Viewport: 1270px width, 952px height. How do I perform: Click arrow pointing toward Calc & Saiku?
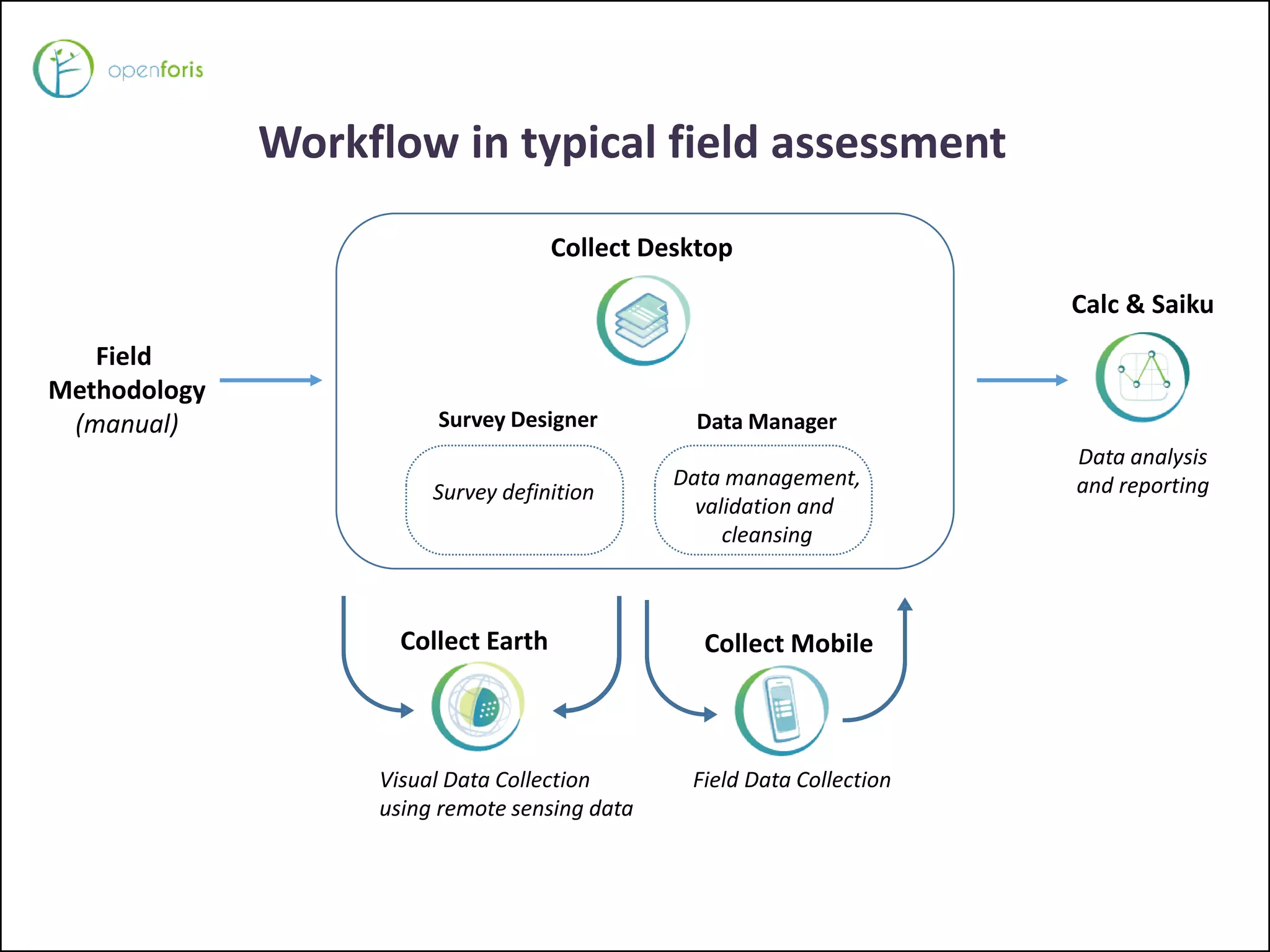pyautogui.click(x=1021, y=380)
